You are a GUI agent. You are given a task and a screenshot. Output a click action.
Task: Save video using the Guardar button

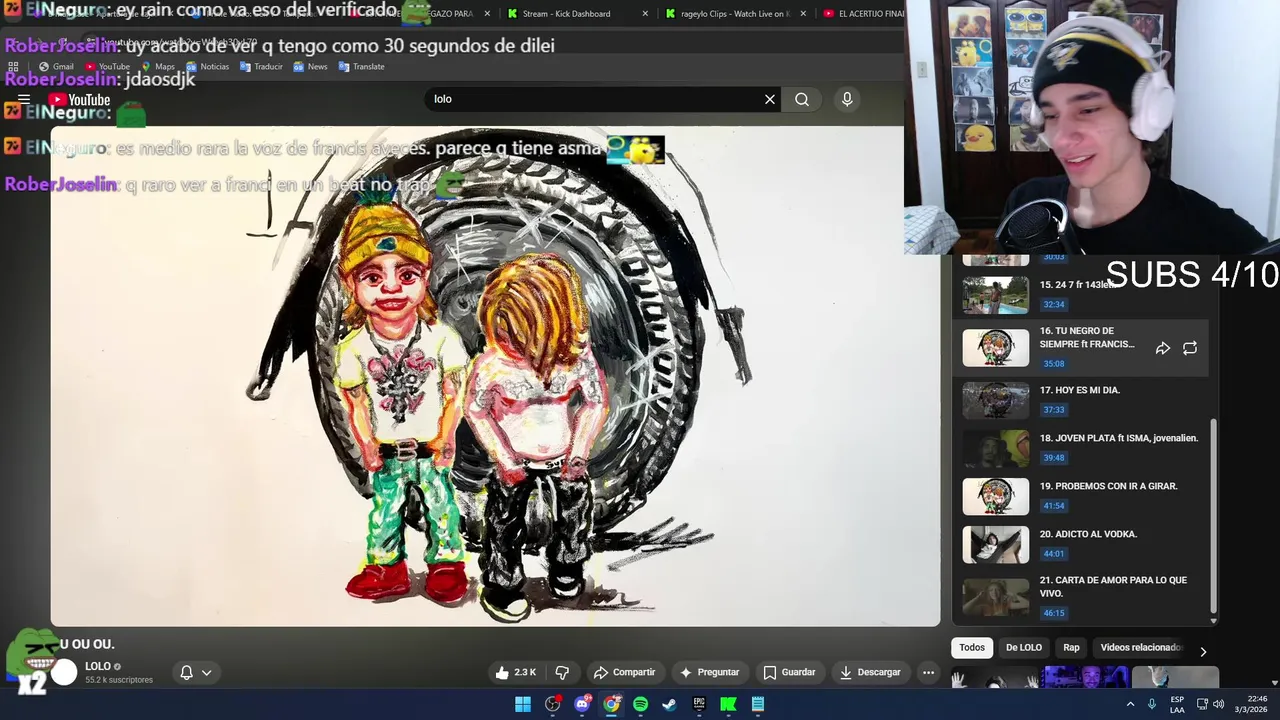789,672
